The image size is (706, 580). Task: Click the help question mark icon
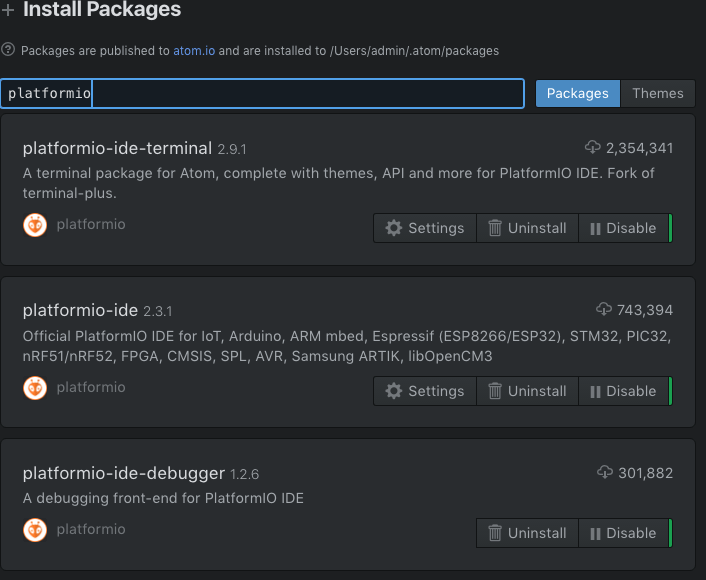(8, 49)
